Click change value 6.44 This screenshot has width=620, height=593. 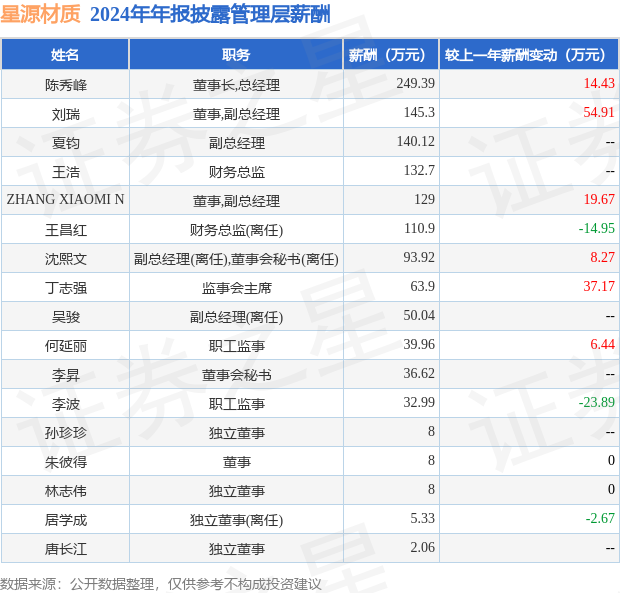click(603, 344)
